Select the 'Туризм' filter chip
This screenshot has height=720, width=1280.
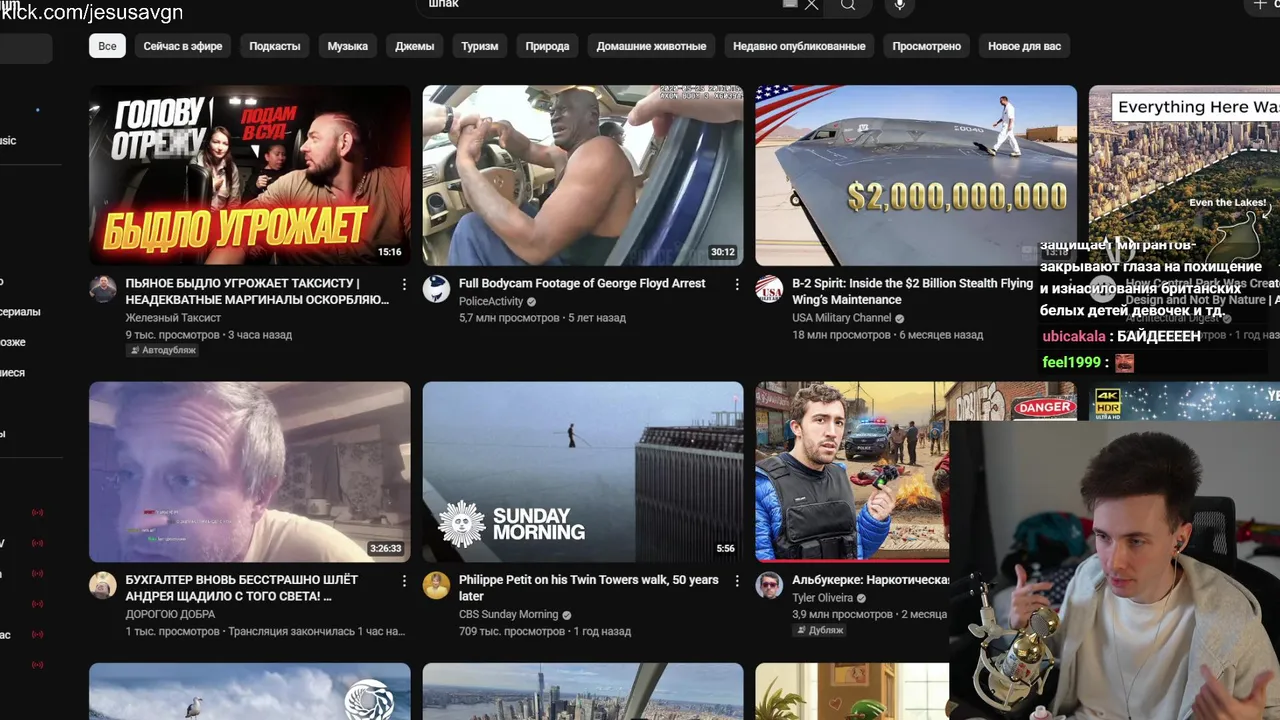coord(480,46)
